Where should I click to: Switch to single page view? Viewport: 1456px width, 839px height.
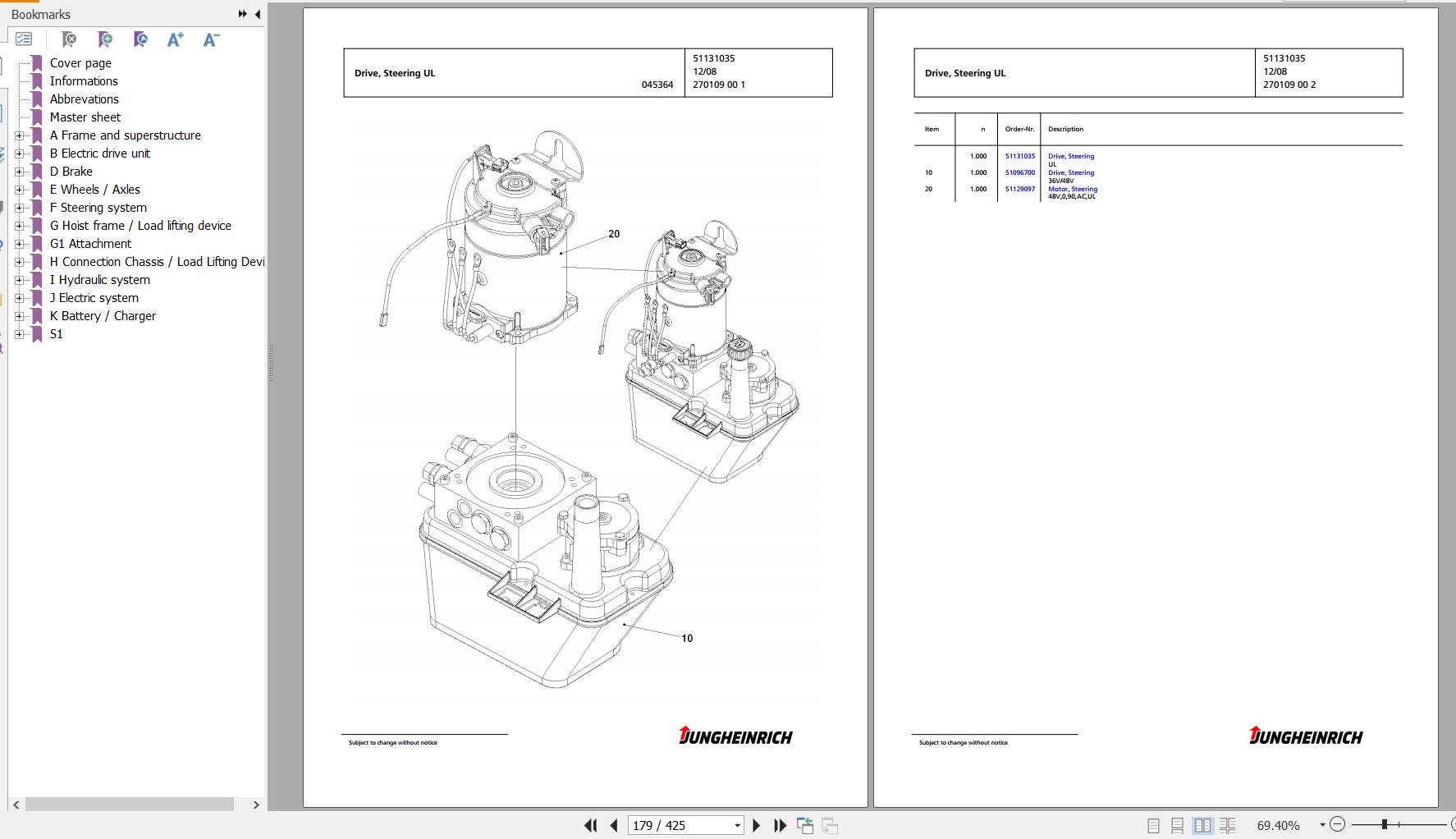(x=1153, y=825)
